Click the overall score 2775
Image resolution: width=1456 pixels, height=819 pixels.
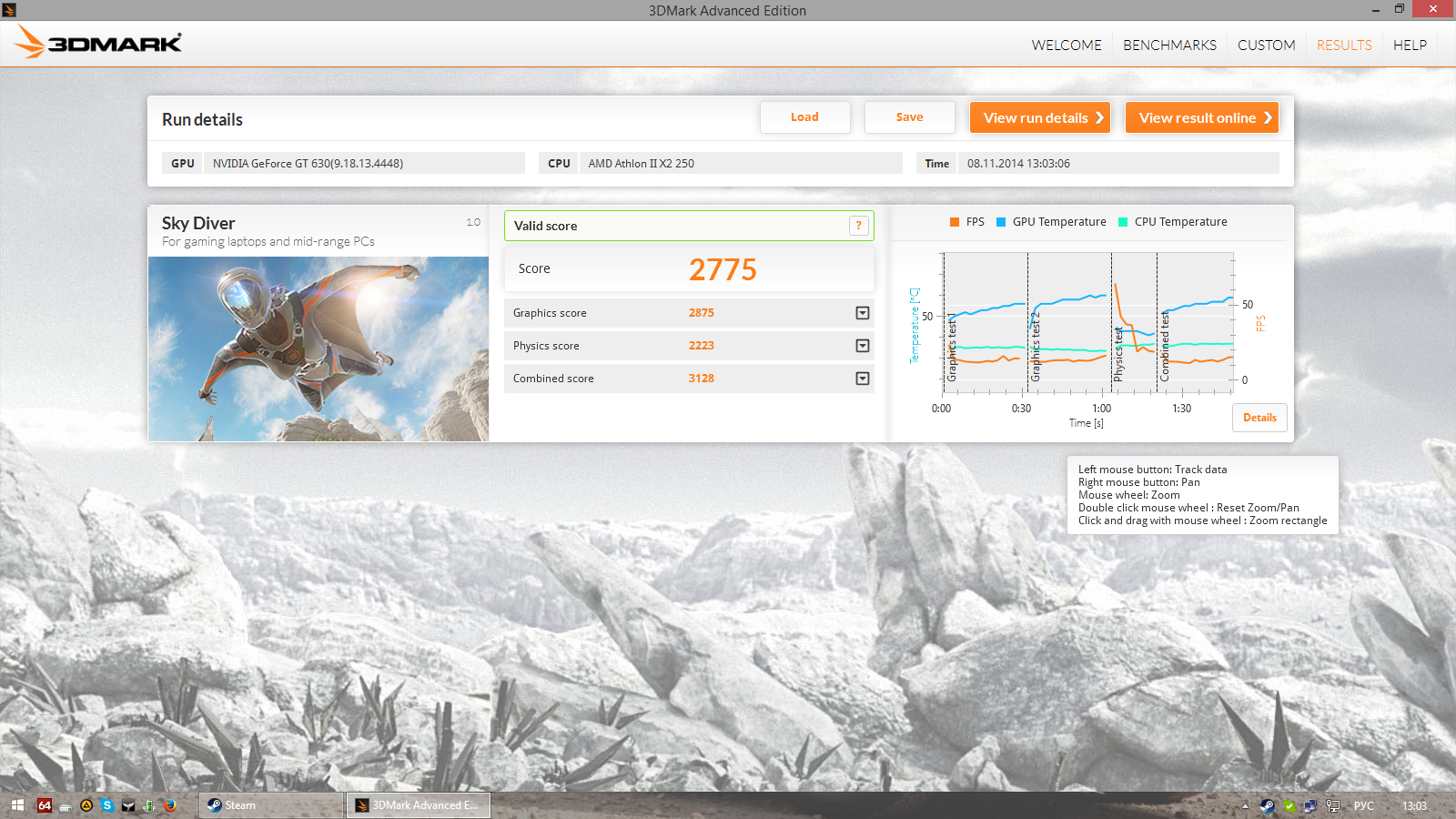click(x=723, y=269)
